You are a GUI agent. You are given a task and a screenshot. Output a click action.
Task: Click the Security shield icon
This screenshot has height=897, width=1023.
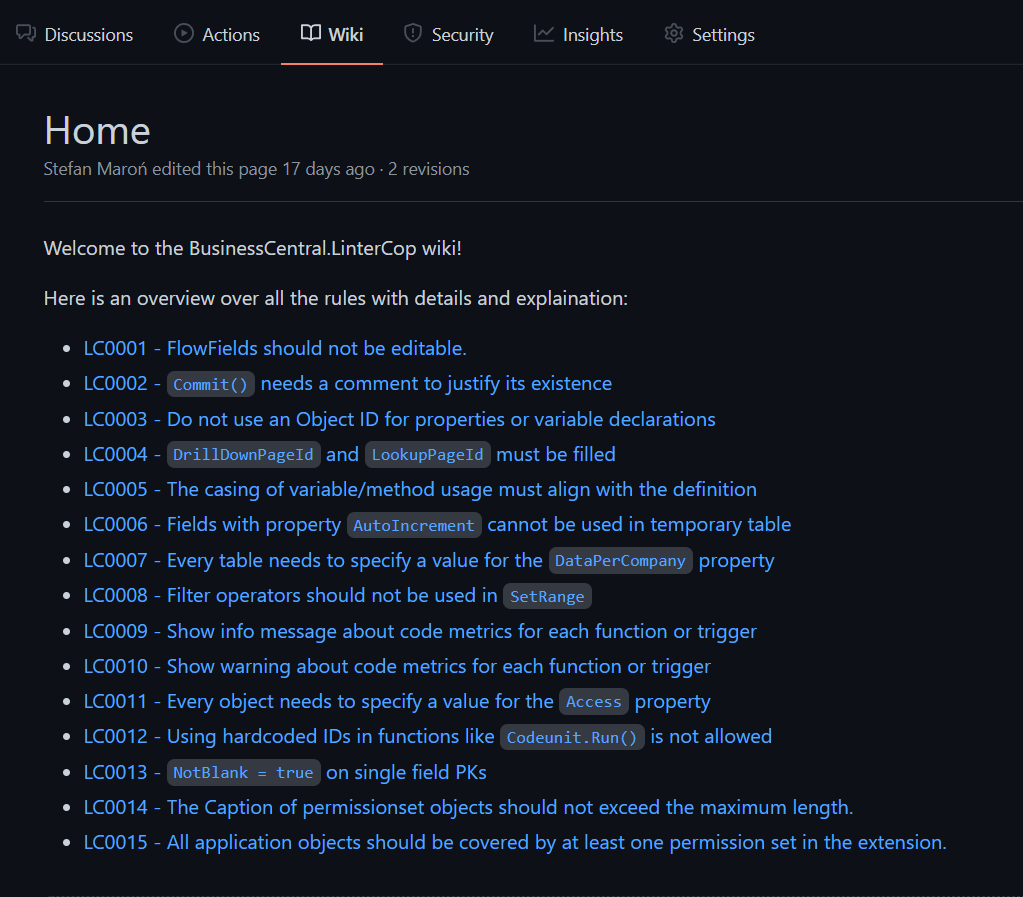point(413,34)
